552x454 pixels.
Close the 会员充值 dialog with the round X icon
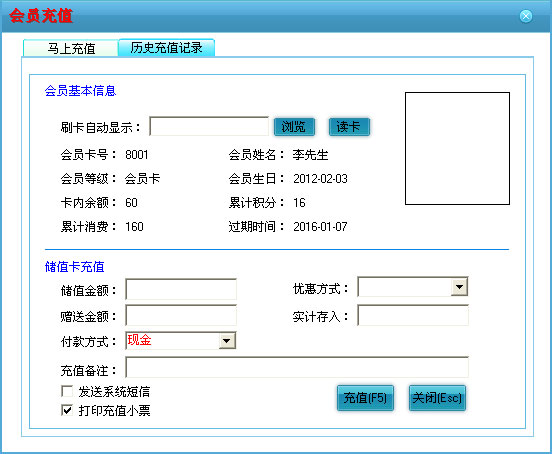coord(526,16)
